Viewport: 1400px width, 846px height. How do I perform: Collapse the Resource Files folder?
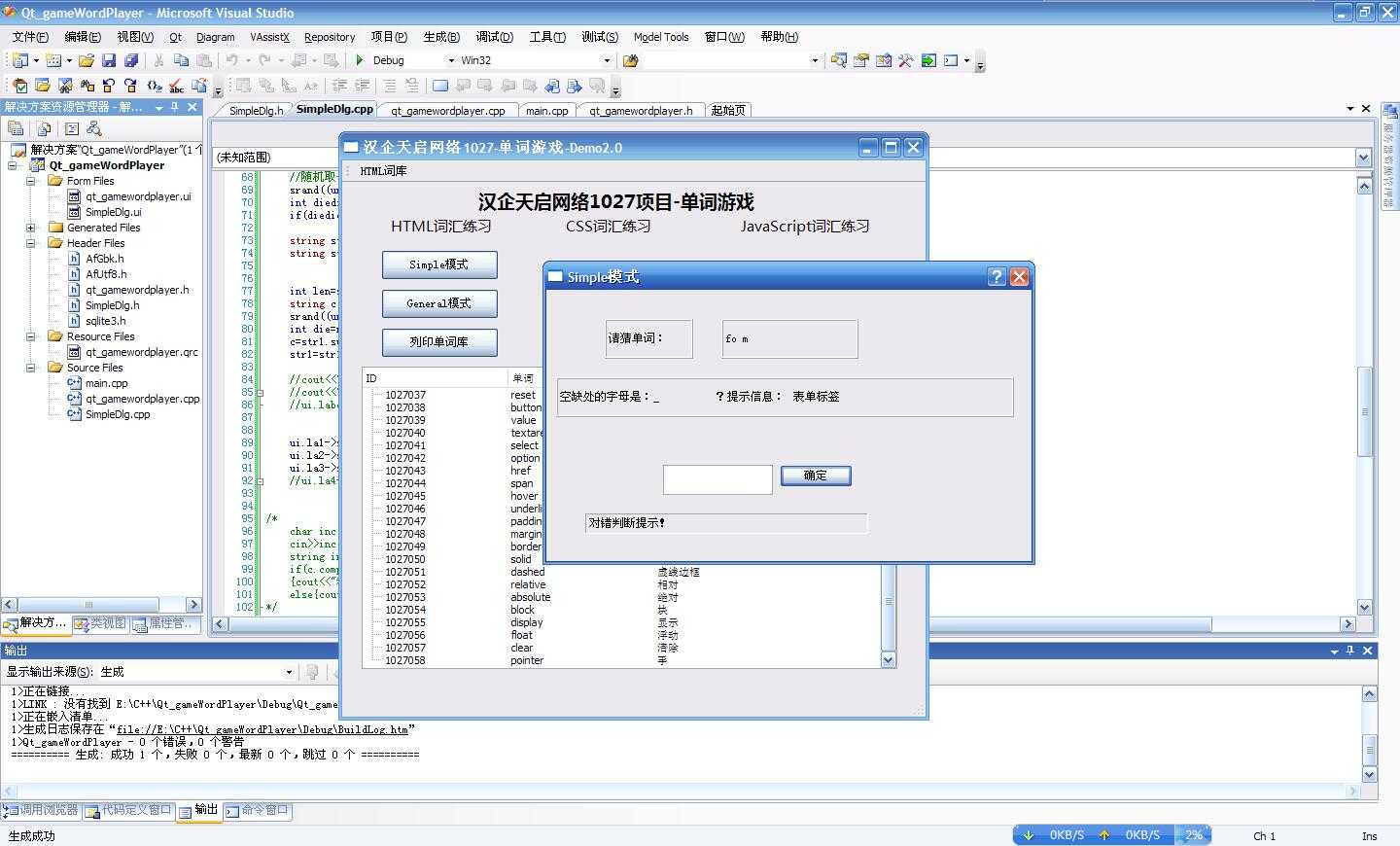coord(31,336)
